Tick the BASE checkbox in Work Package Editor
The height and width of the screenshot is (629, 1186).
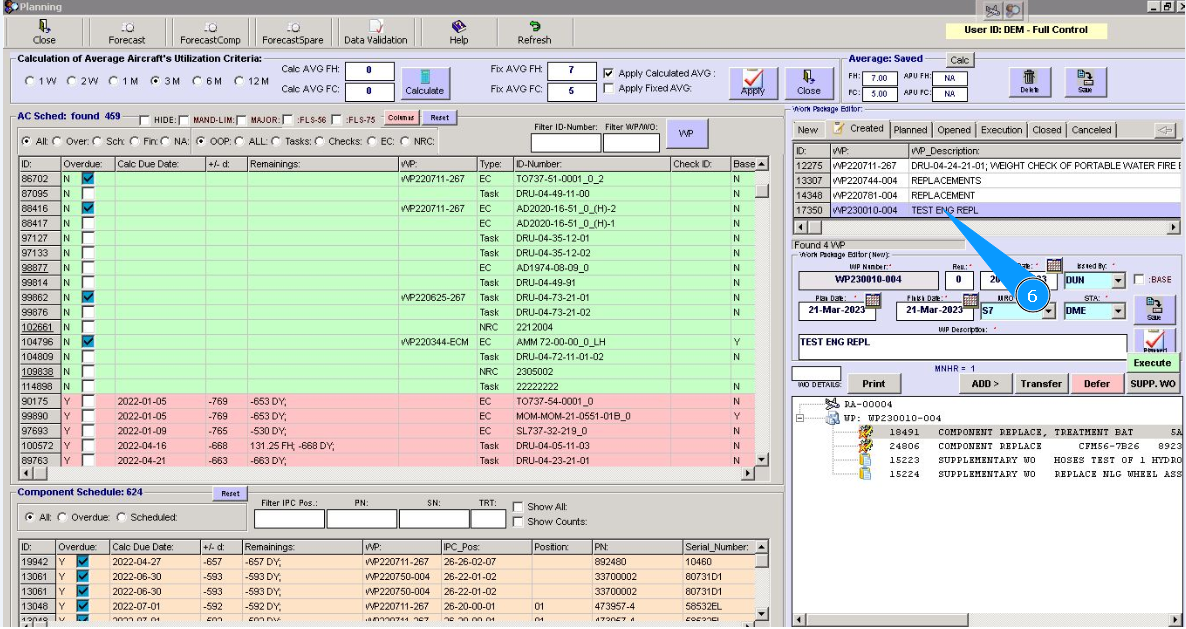coord(1140,281)
